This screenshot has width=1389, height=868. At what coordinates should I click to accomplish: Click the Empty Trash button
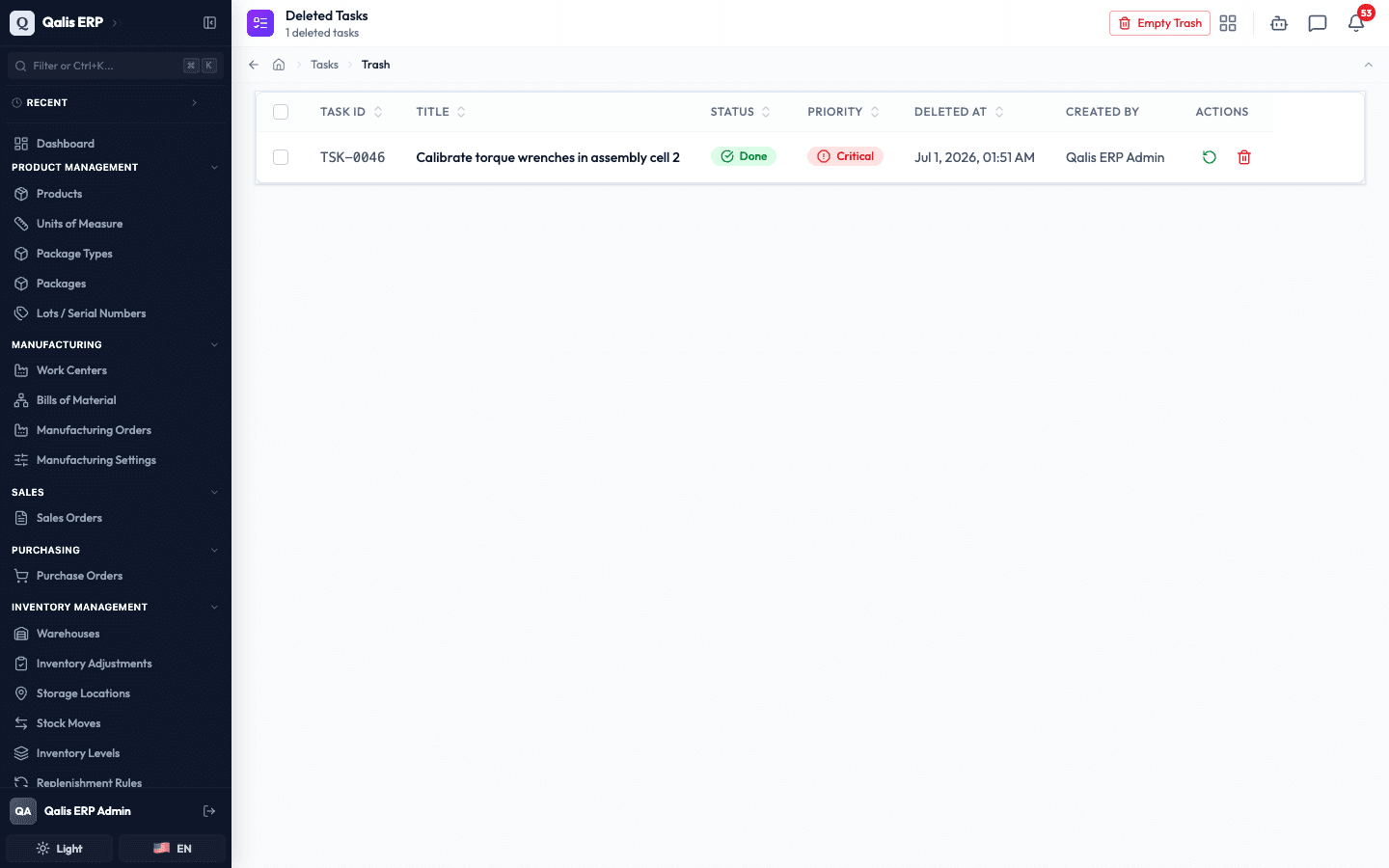pos(1159,23)
